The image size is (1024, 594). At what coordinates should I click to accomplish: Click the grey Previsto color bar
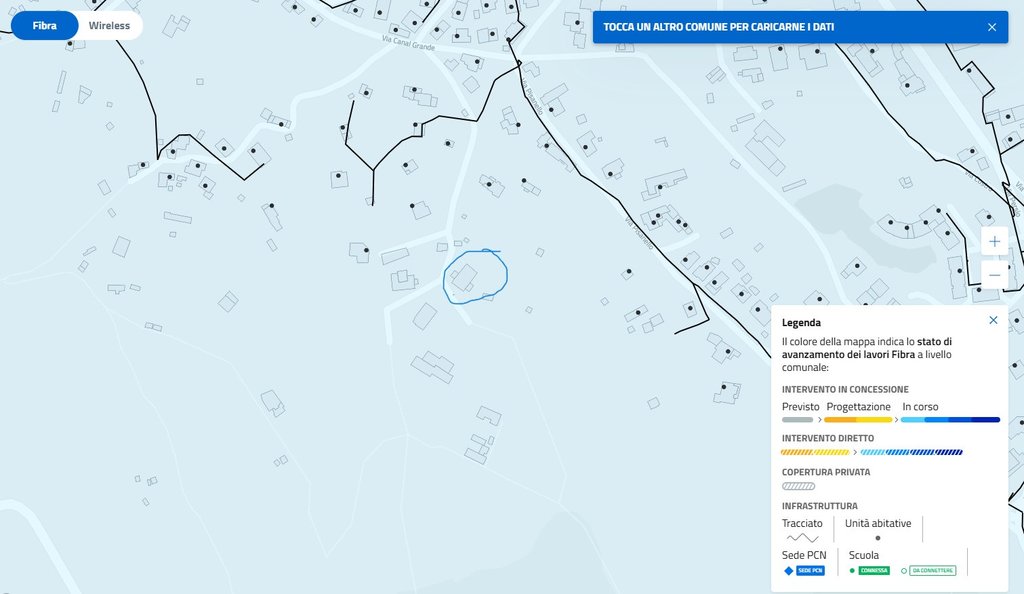[798, 420]
